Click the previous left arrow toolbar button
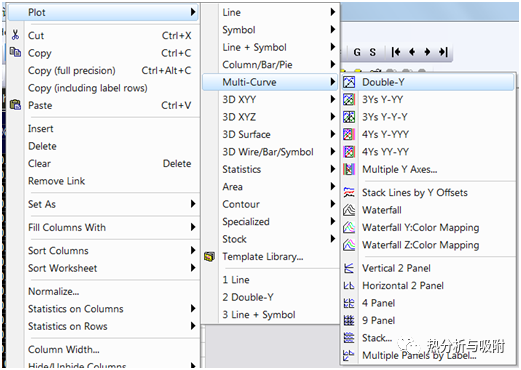 tap(412, 52)
